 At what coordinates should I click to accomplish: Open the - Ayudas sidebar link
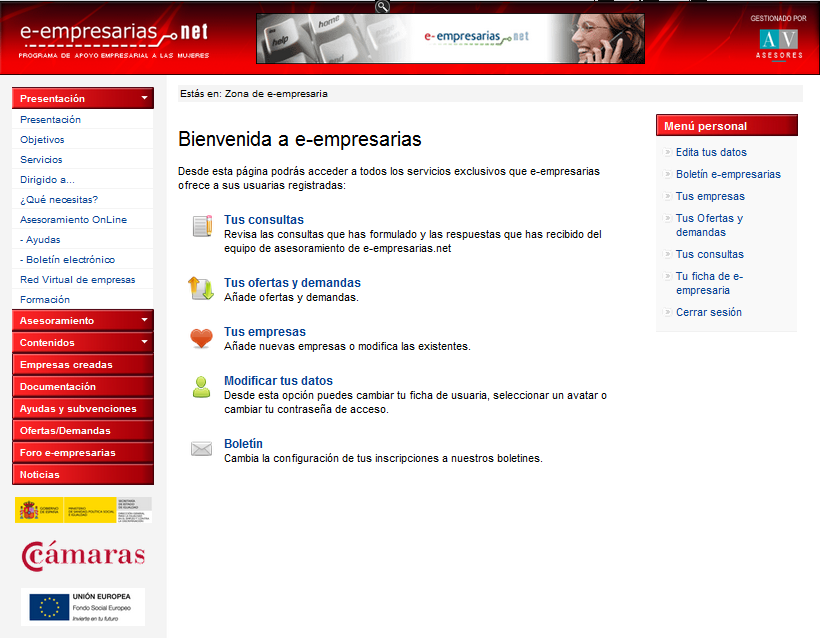(40, 240)
